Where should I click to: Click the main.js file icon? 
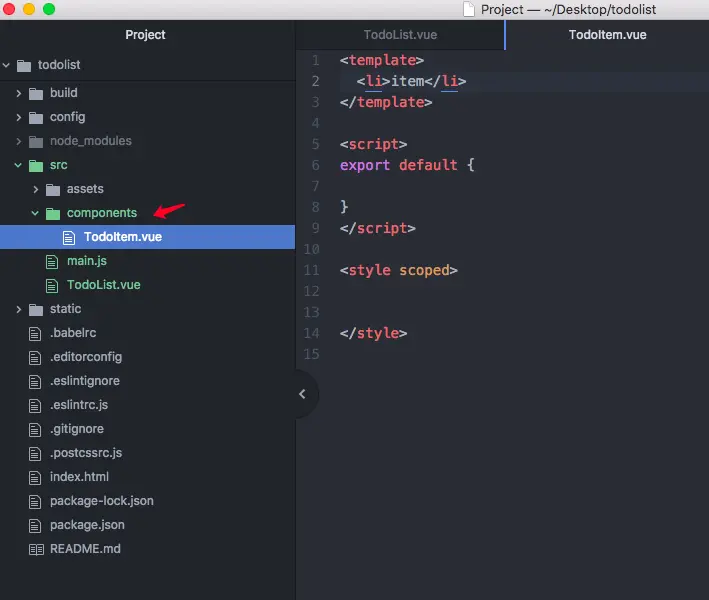point(52,261)
